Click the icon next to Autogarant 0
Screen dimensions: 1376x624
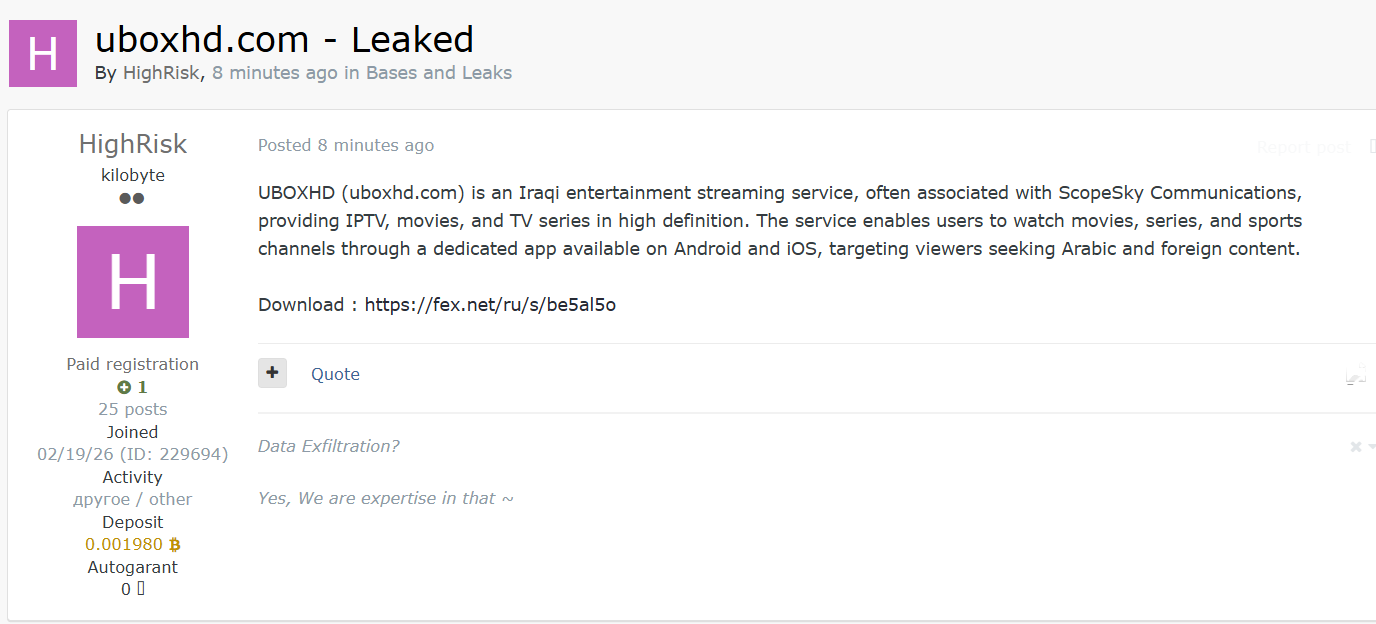point(141,589)
